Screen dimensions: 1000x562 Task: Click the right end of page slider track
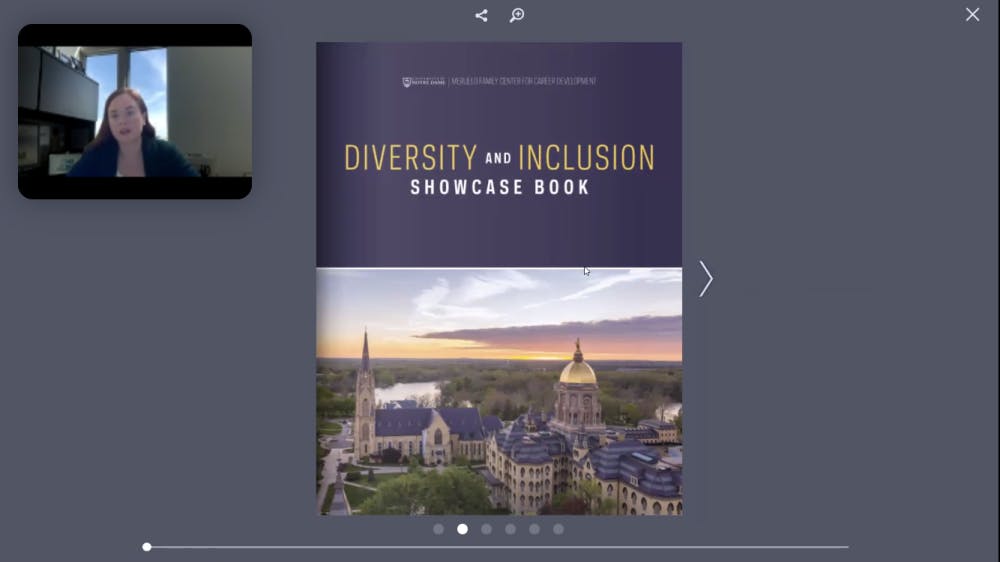pos(845,547)
